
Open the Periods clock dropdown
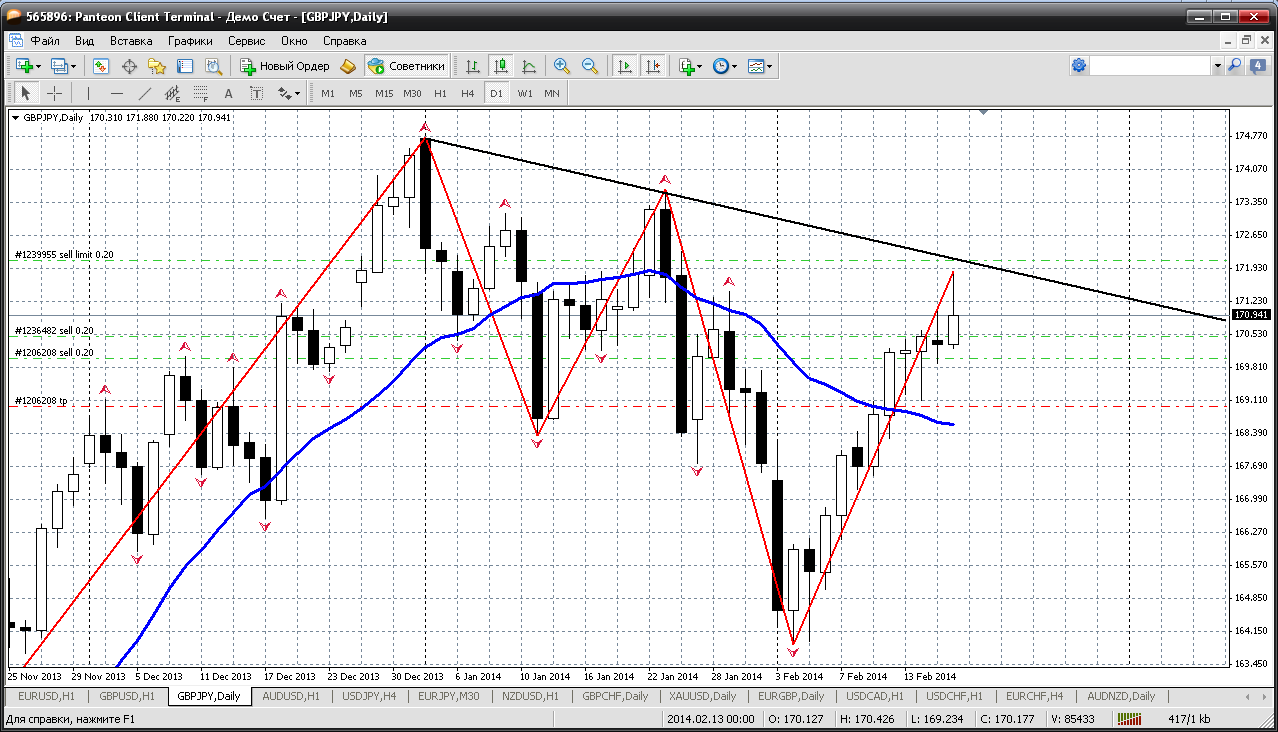pos(725,66)
